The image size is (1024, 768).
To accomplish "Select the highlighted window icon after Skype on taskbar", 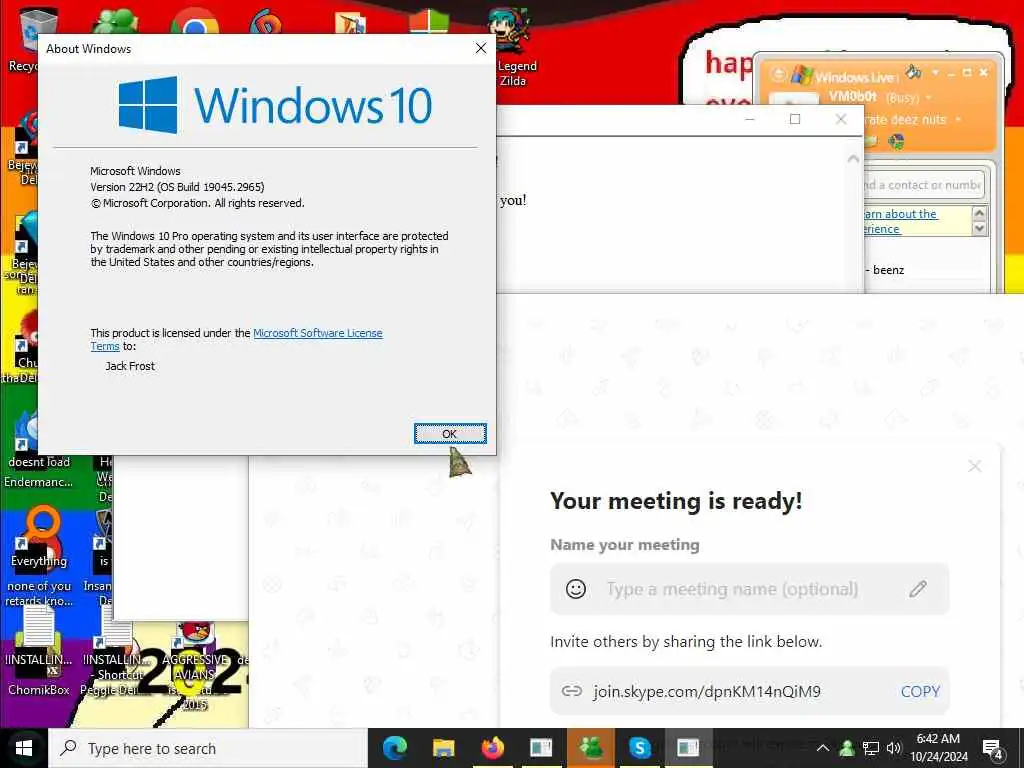I will click(688, 748).
